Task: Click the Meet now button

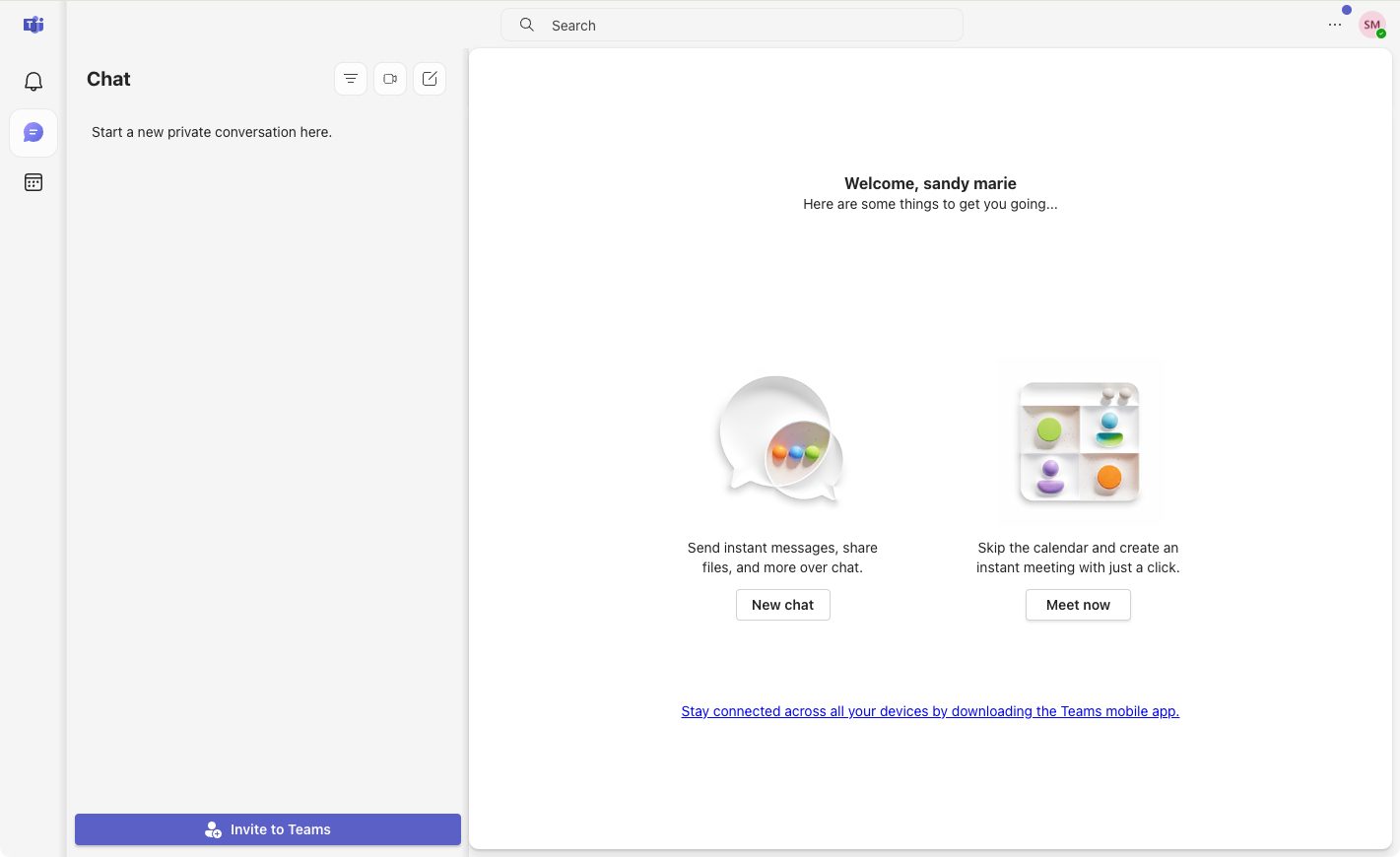Action: 1078,605
